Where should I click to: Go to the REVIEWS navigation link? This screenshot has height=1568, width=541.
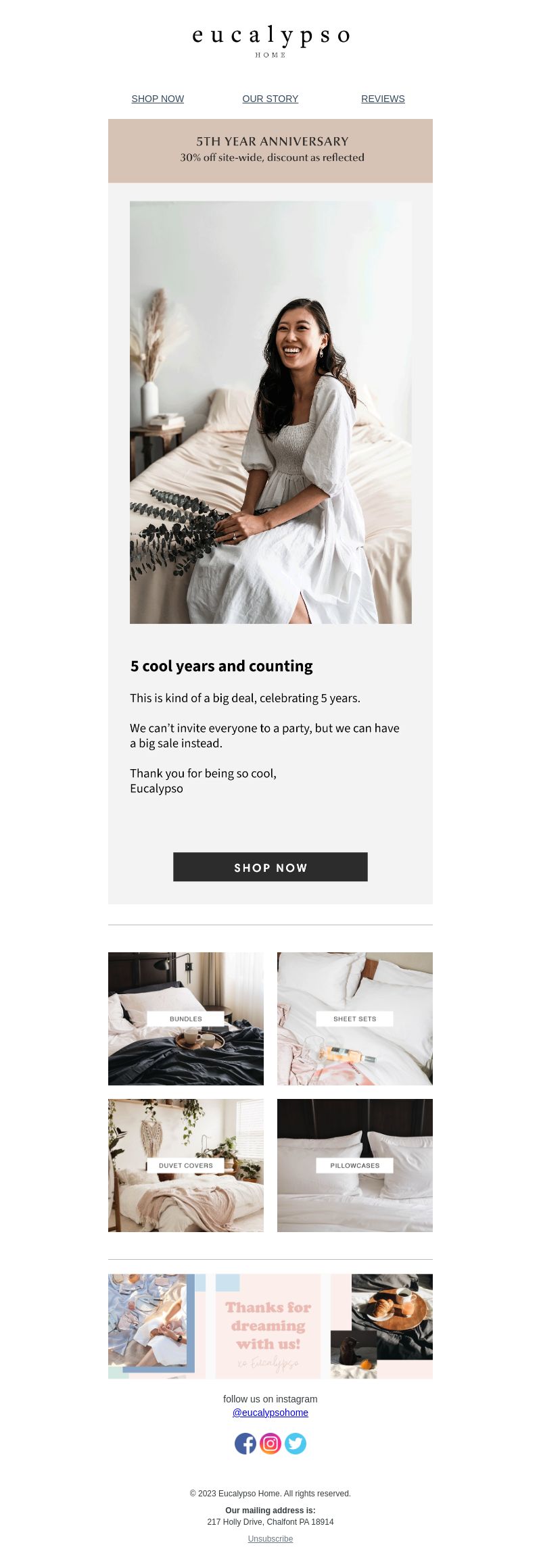point(383,99)
